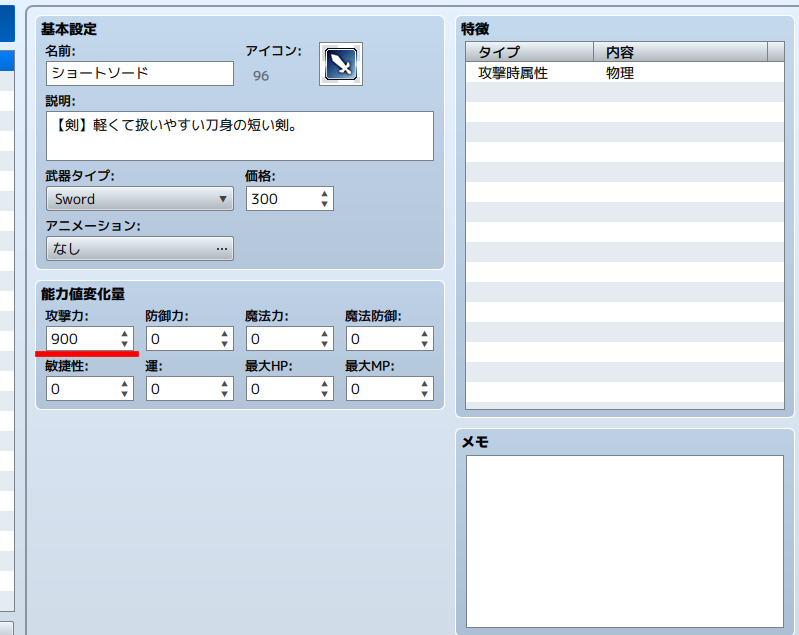Click the タイプ column header
Screen dimensions: 799x635
coord(529,52)
